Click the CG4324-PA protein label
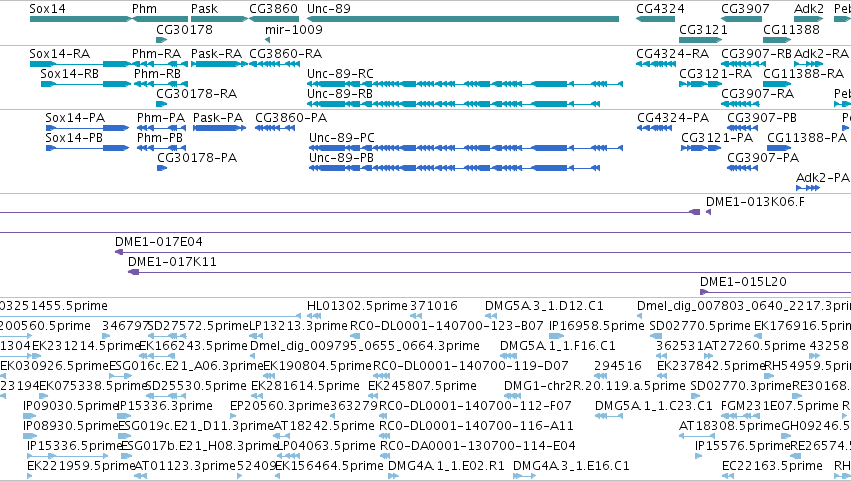Image resolution: width=851 pixels, height=481 pixels. click(673, 118)
